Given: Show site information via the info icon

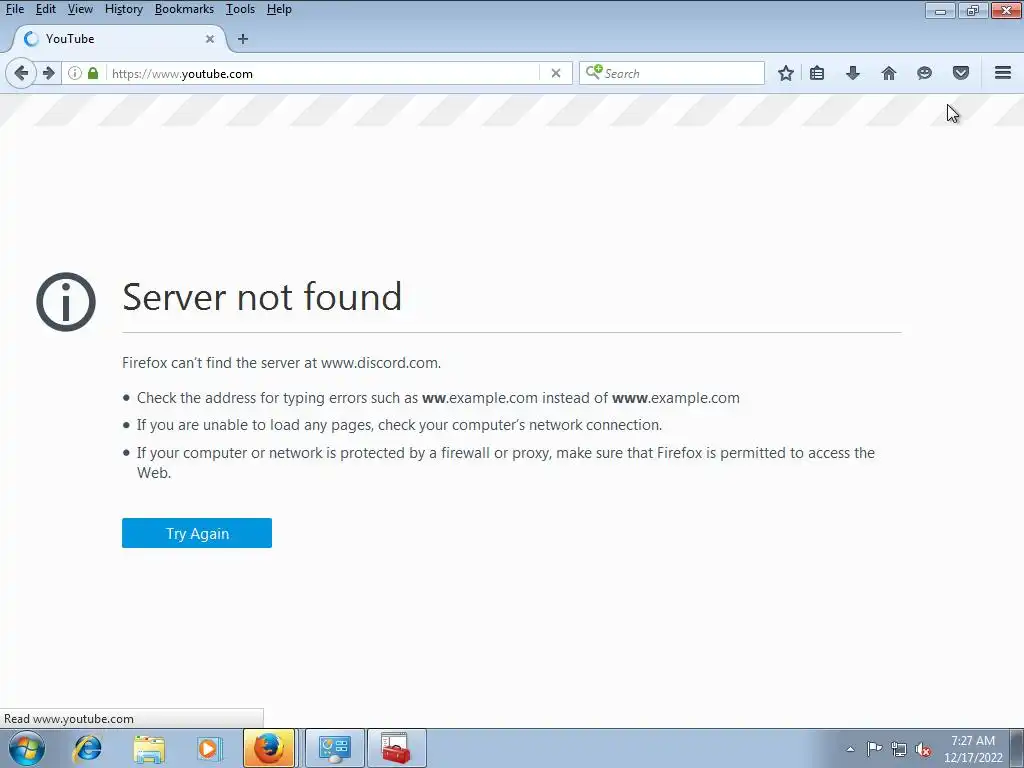Looking at the screenshot, I should click(75, 73).
